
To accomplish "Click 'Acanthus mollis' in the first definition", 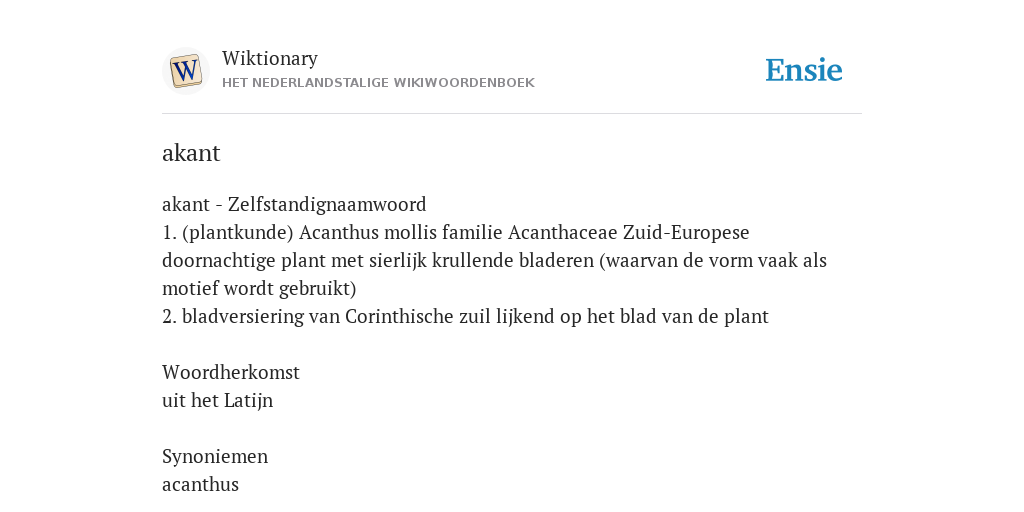I will pyautogui.click(x=368, y=232).
